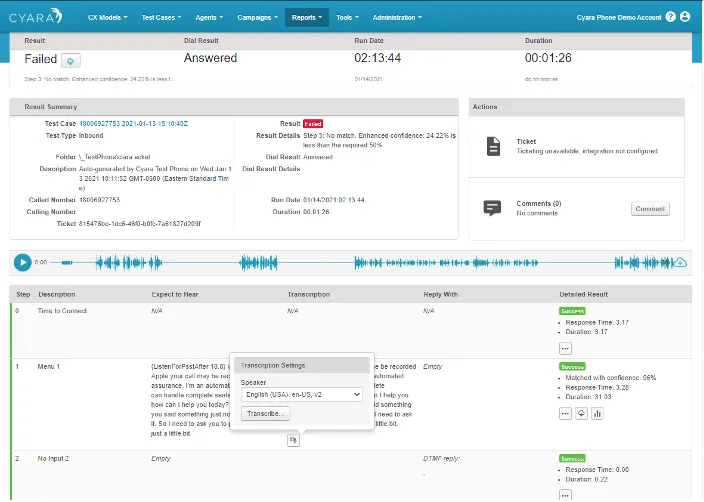
Task: Click the Description column header
Action: (x=57, y=295)
